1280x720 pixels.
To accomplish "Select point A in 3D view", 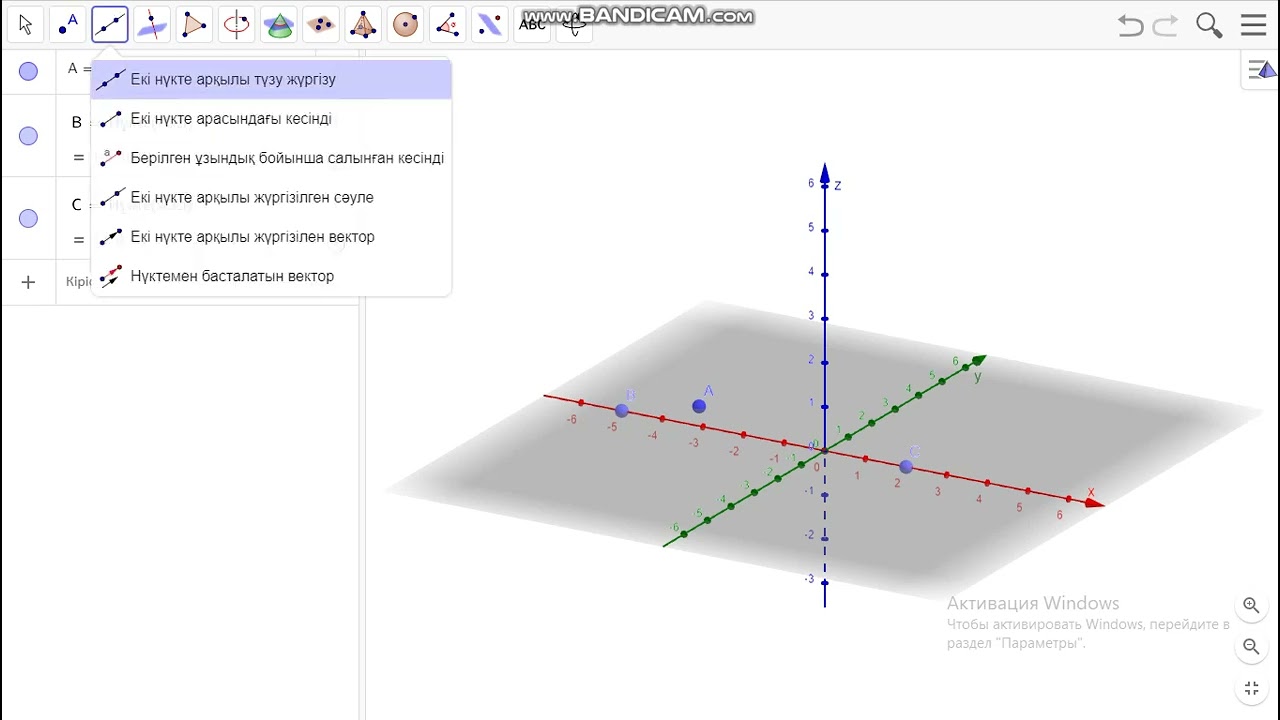I will [699, 406].
